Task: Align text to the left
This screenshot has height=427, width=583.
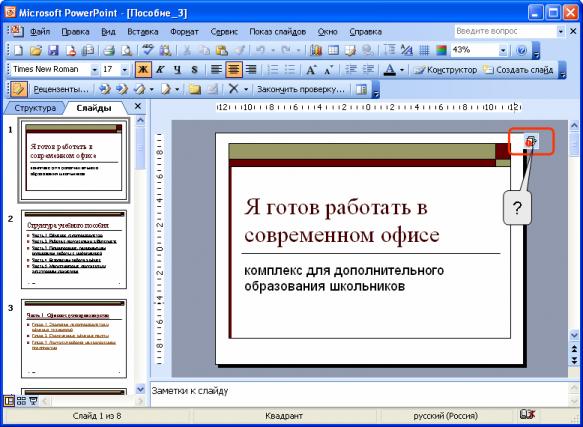Action: click(216, 70)
